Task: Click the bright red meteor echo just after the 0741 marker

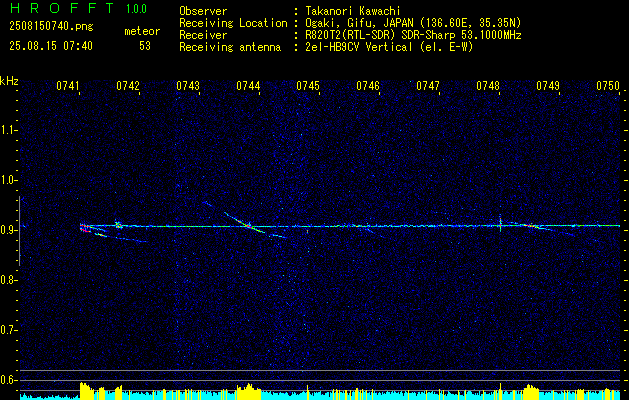Action: coord(85,228)
